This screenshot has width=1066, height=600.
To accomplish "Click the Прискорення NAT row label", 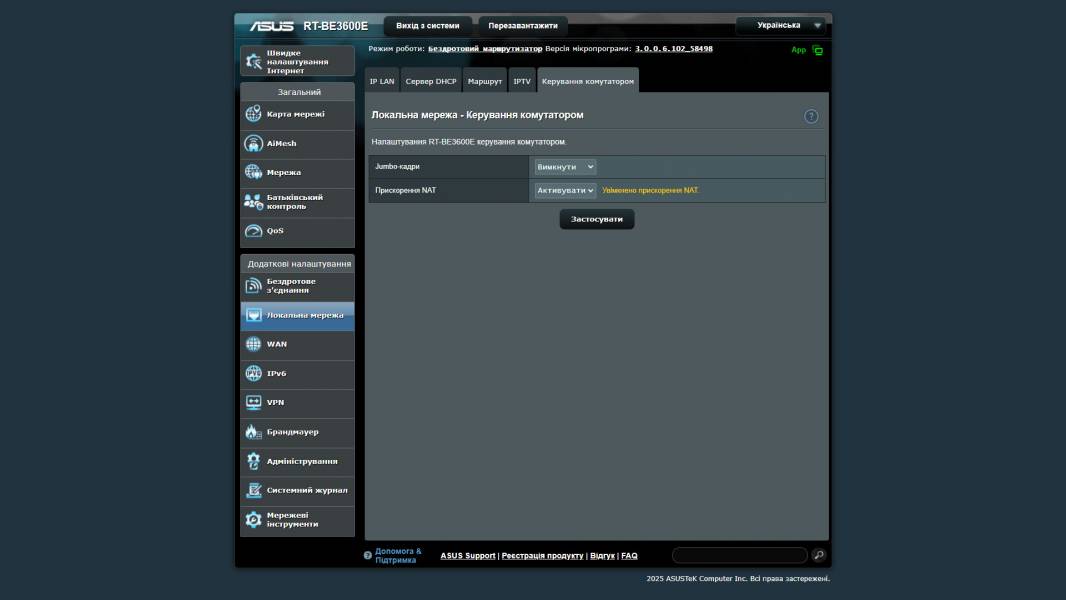I will [406, 190].
